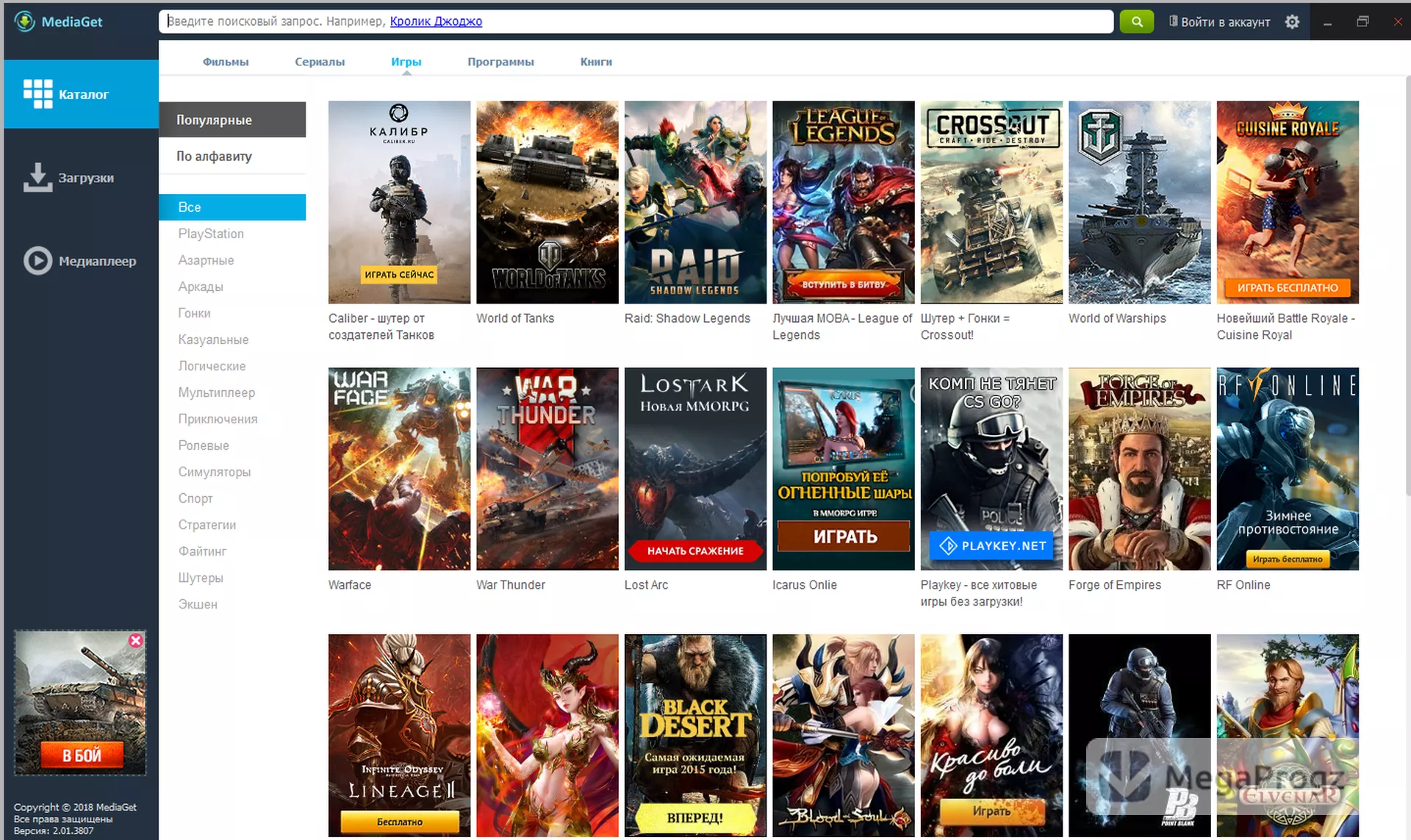Click the War Thunder title text
Image resolution: width=1411 pixels, height=840 pixels.
coord(511,585)
